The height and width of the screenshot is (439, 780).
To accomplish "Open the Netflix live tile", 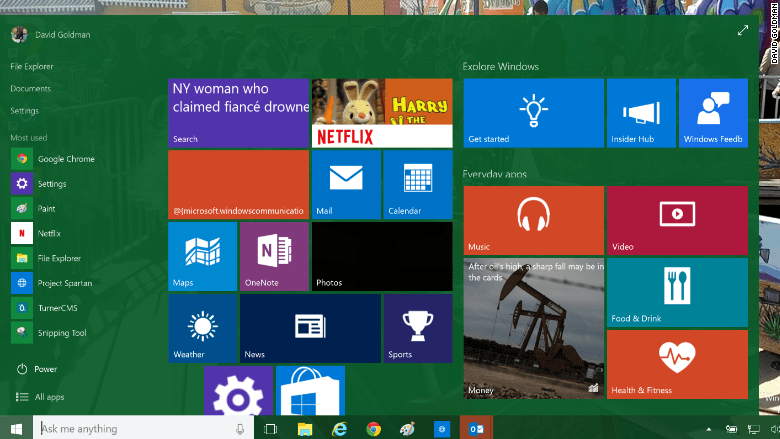I will (382, 113).
